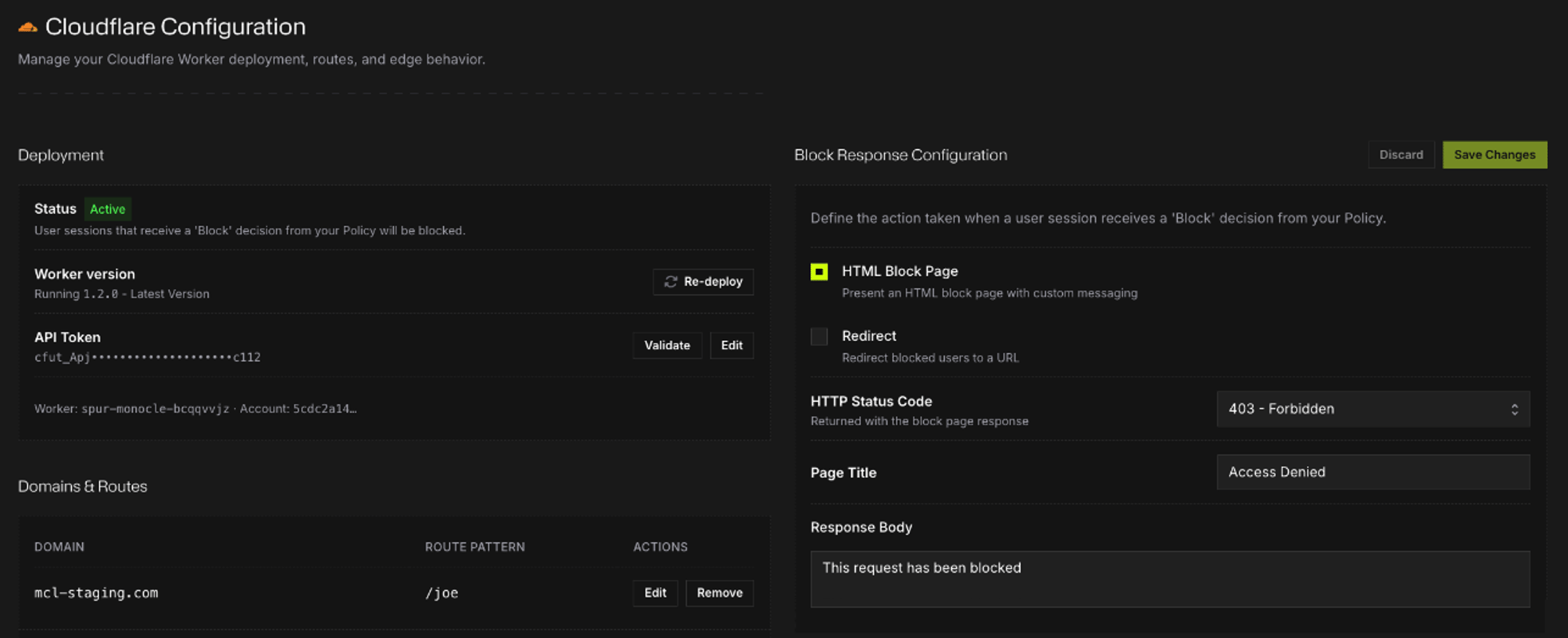Viewport: 1568px width, 638px height.
Task: Edit the API Token
Action: 732,346
